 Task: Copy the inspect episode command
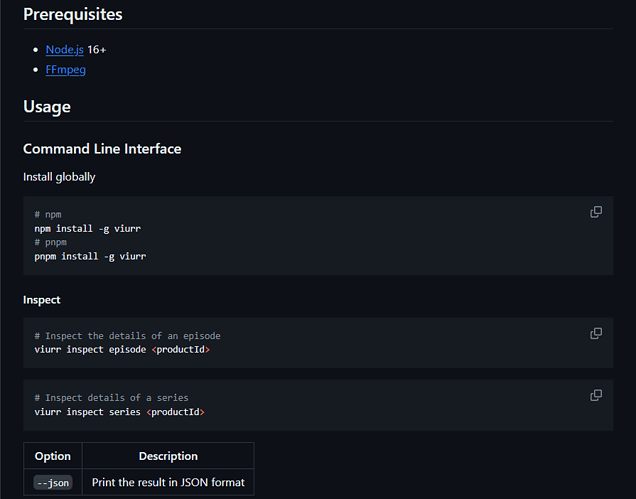pos(596,333)
